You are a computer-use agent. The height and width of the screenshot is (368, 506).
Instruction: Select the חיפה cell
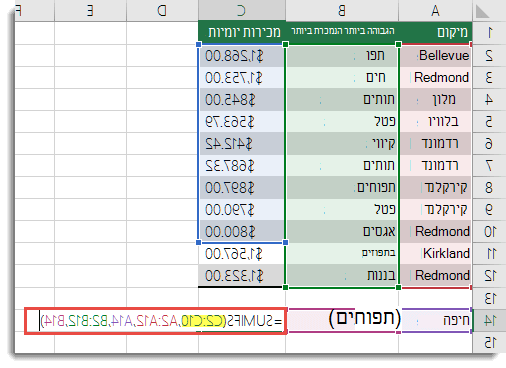435,320
